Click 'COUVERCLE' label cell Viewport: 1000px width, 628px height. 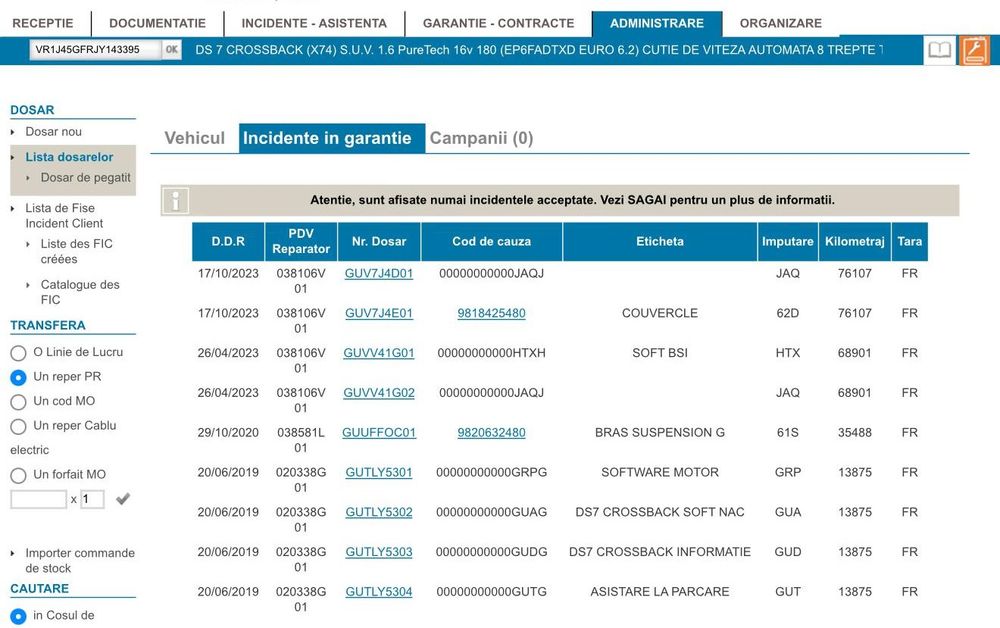tap(660, 314)
